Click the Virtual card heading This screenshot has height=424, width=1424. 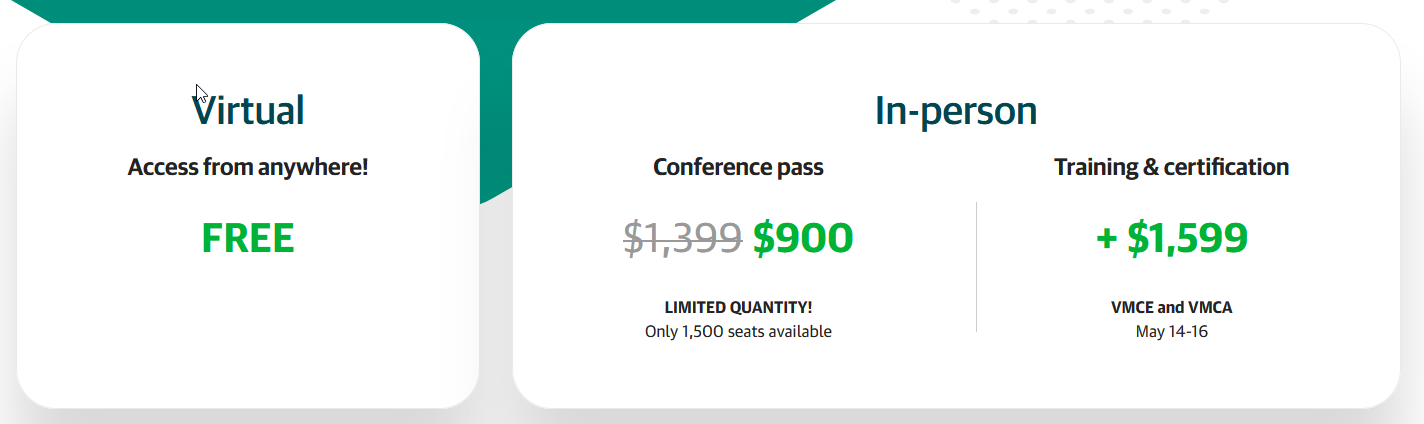pos(248,110)
